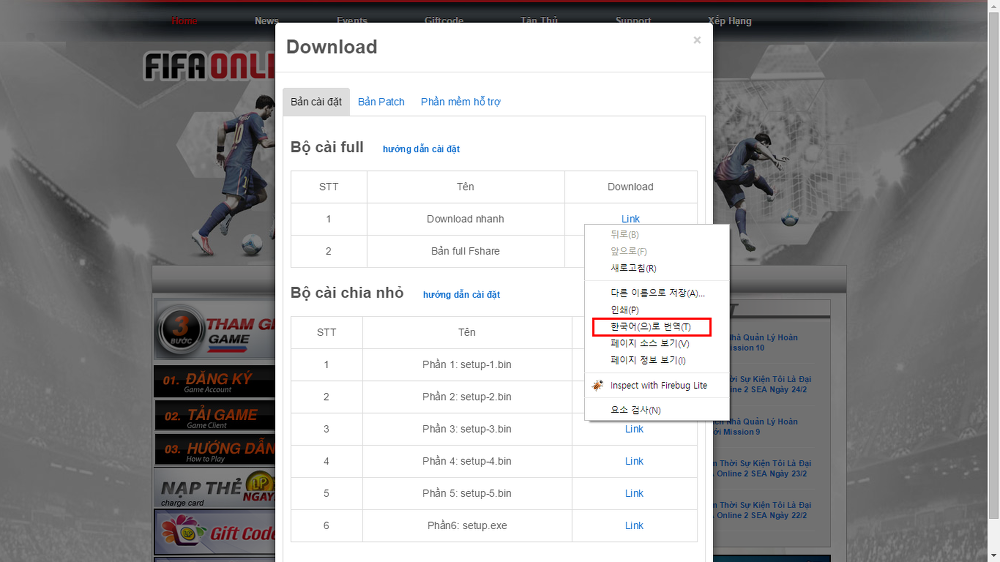The image size is (1000, 562).
Task: Open the News nav item
Action: tap(267, 21)
